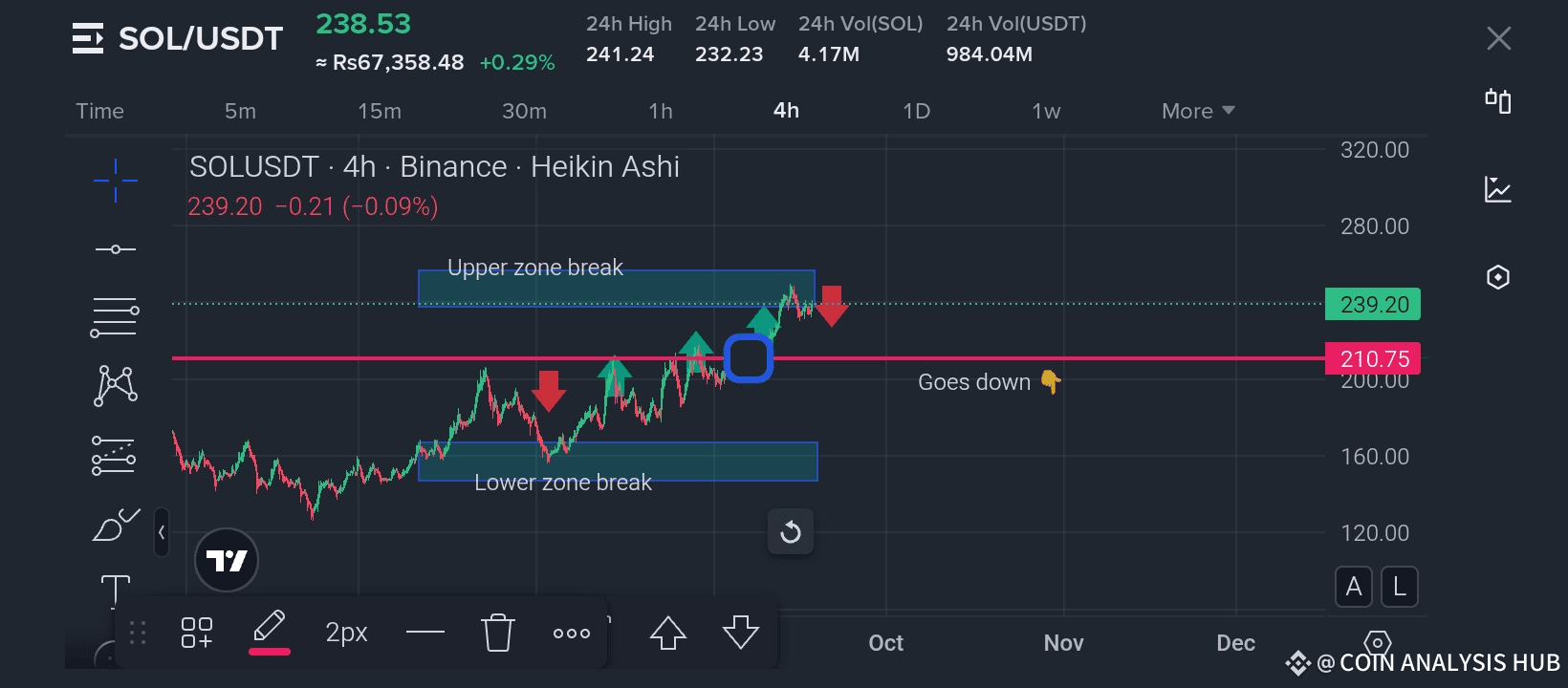Open SOL/USDT pair selector

(179, 38)
